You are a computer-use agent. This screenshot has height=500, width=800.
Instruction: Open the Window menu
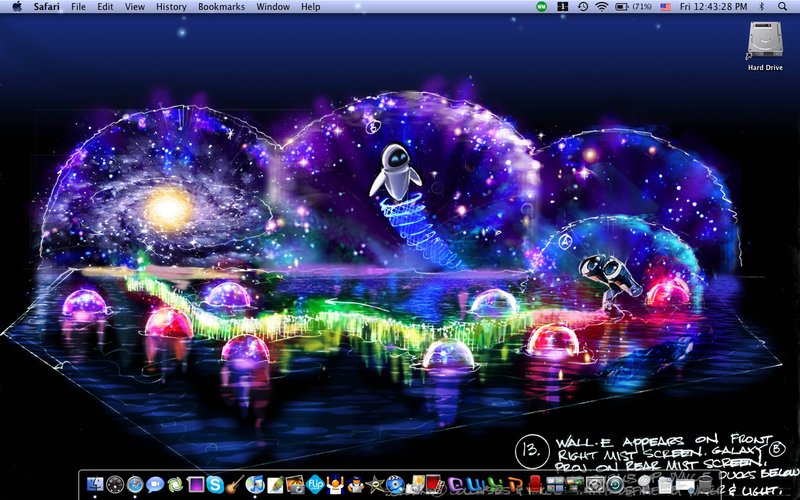(273, 7)
